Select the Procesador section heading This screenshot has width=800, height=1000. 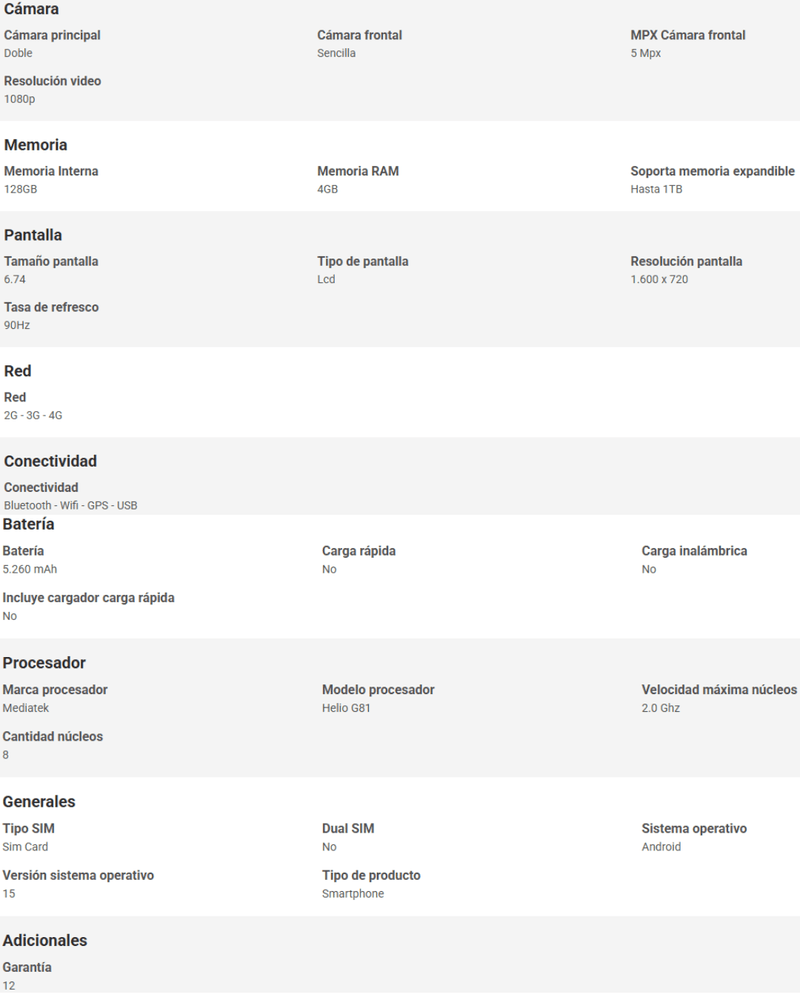[x=44, y=663]
